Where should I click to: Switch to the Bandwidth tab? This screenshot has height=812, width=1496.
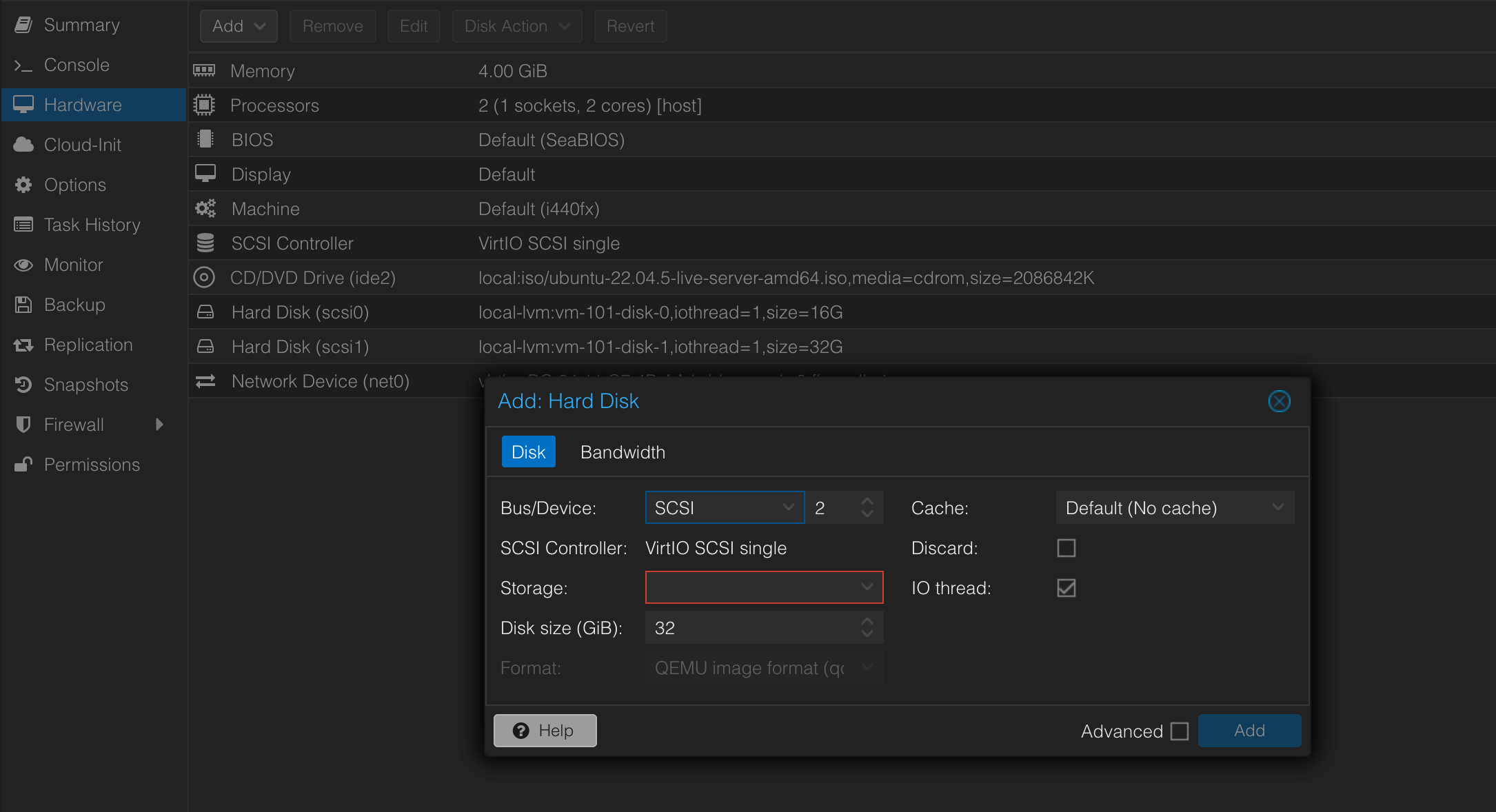[x=623, y=452]
